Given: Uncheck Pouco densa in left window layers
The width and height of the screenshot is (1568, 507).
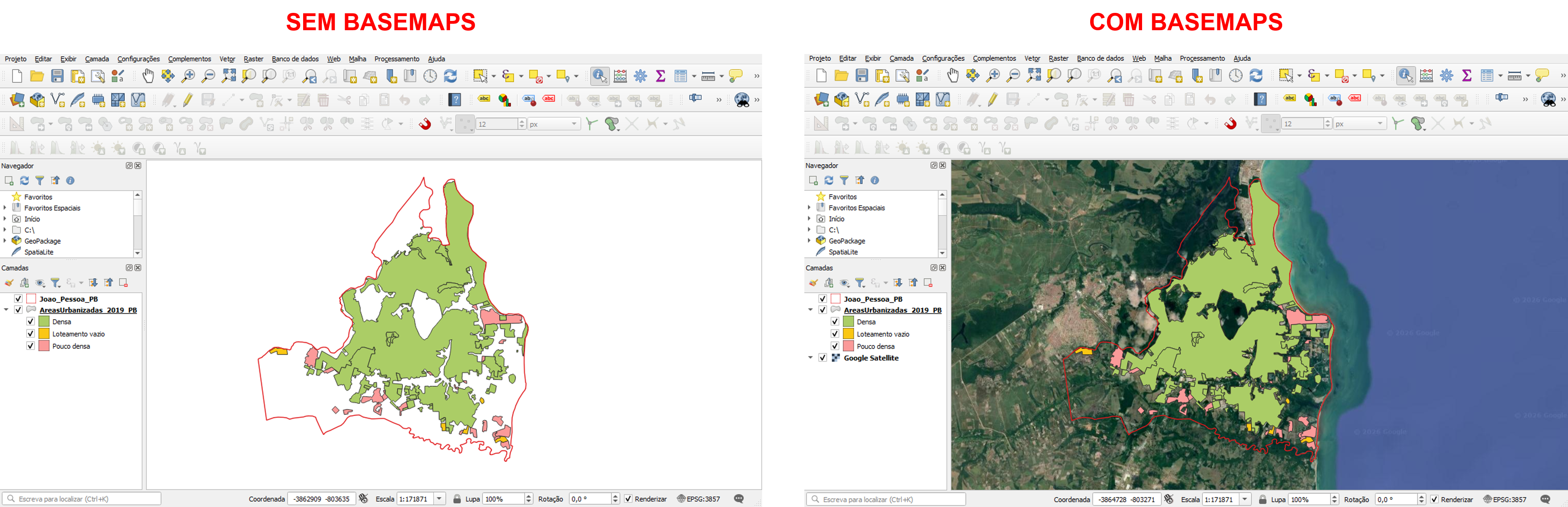Looking at the screenshot, I should pyautogui.click(x=31, y=346).
